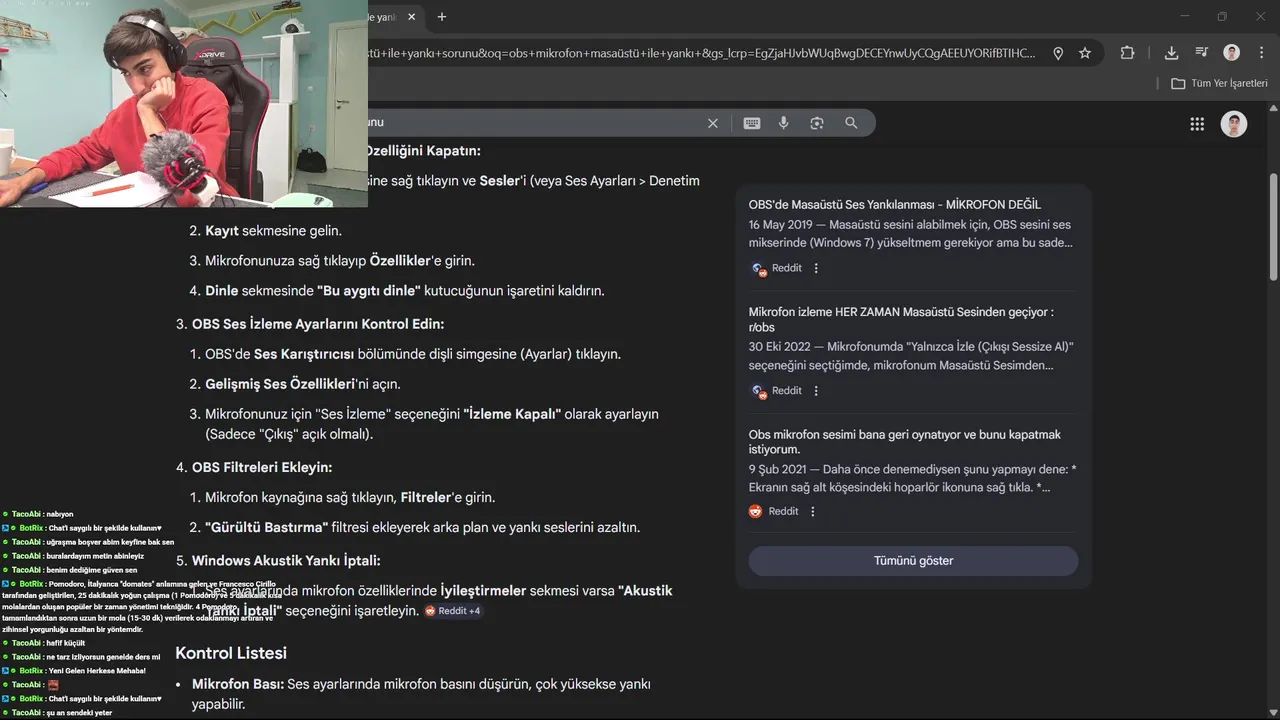The image size is (1280, 720).
Task: Click the location permission icon in address bar
Action: tap(1058, 53)
